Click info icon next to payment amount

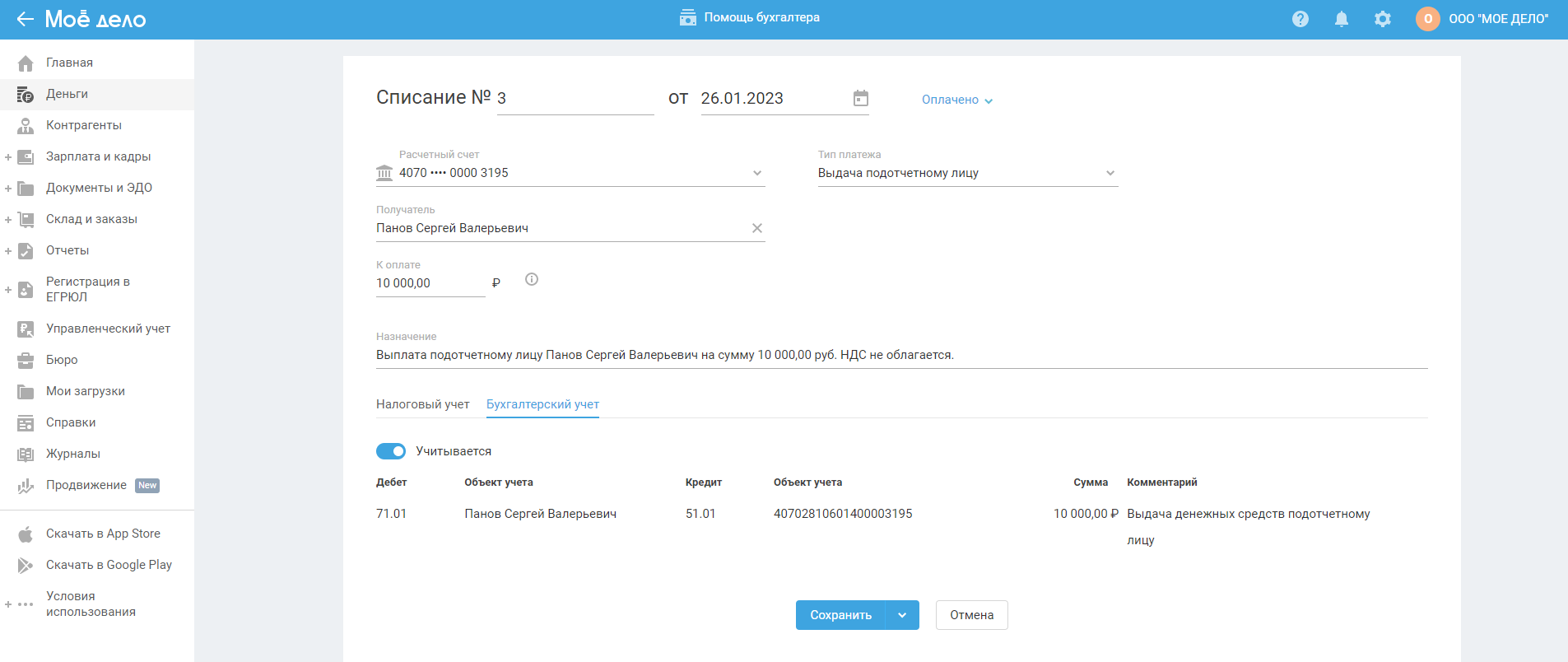532,280
